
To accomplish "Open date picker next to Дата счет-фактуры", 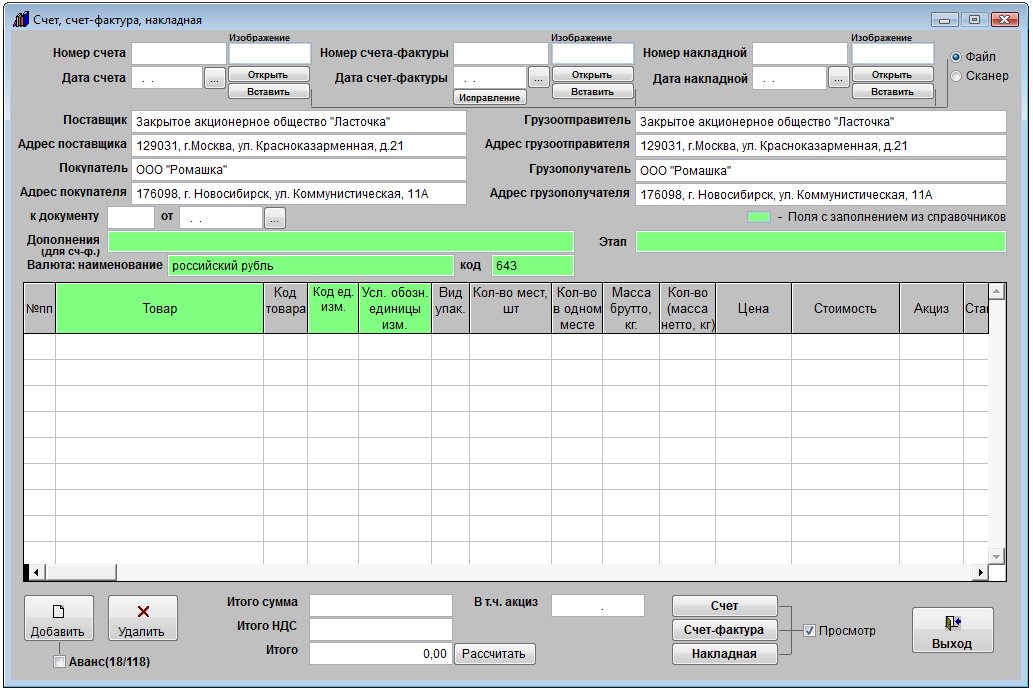I will point(538,77).
